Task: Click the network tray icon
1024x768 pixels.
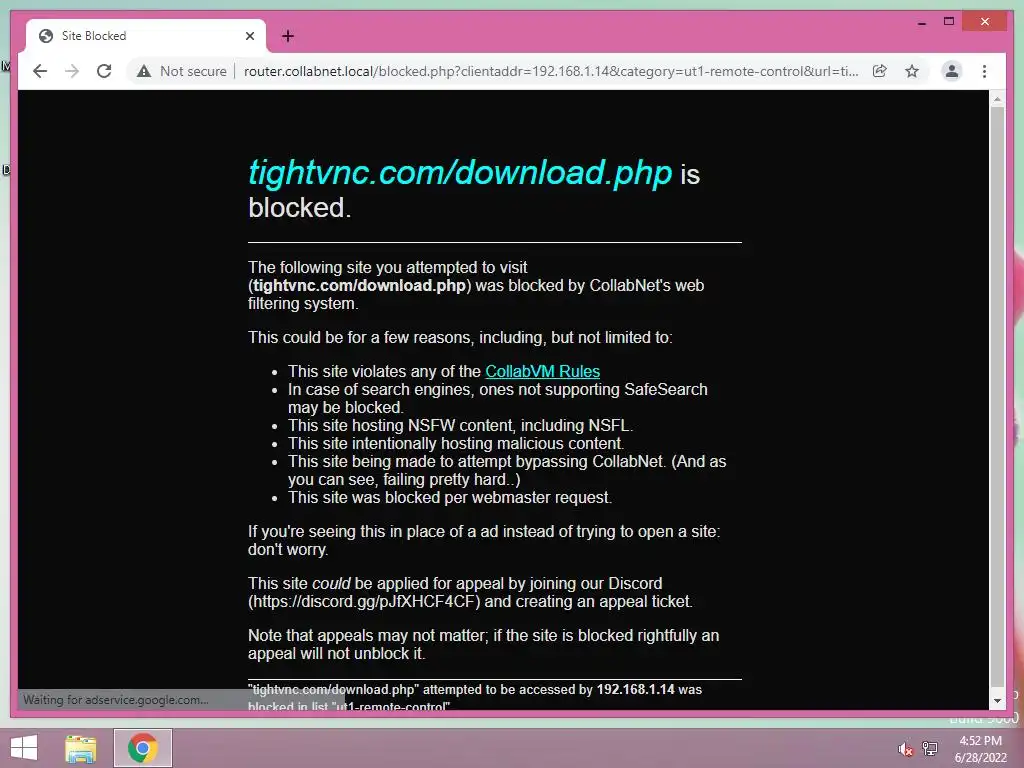Action: pos(929,748)
